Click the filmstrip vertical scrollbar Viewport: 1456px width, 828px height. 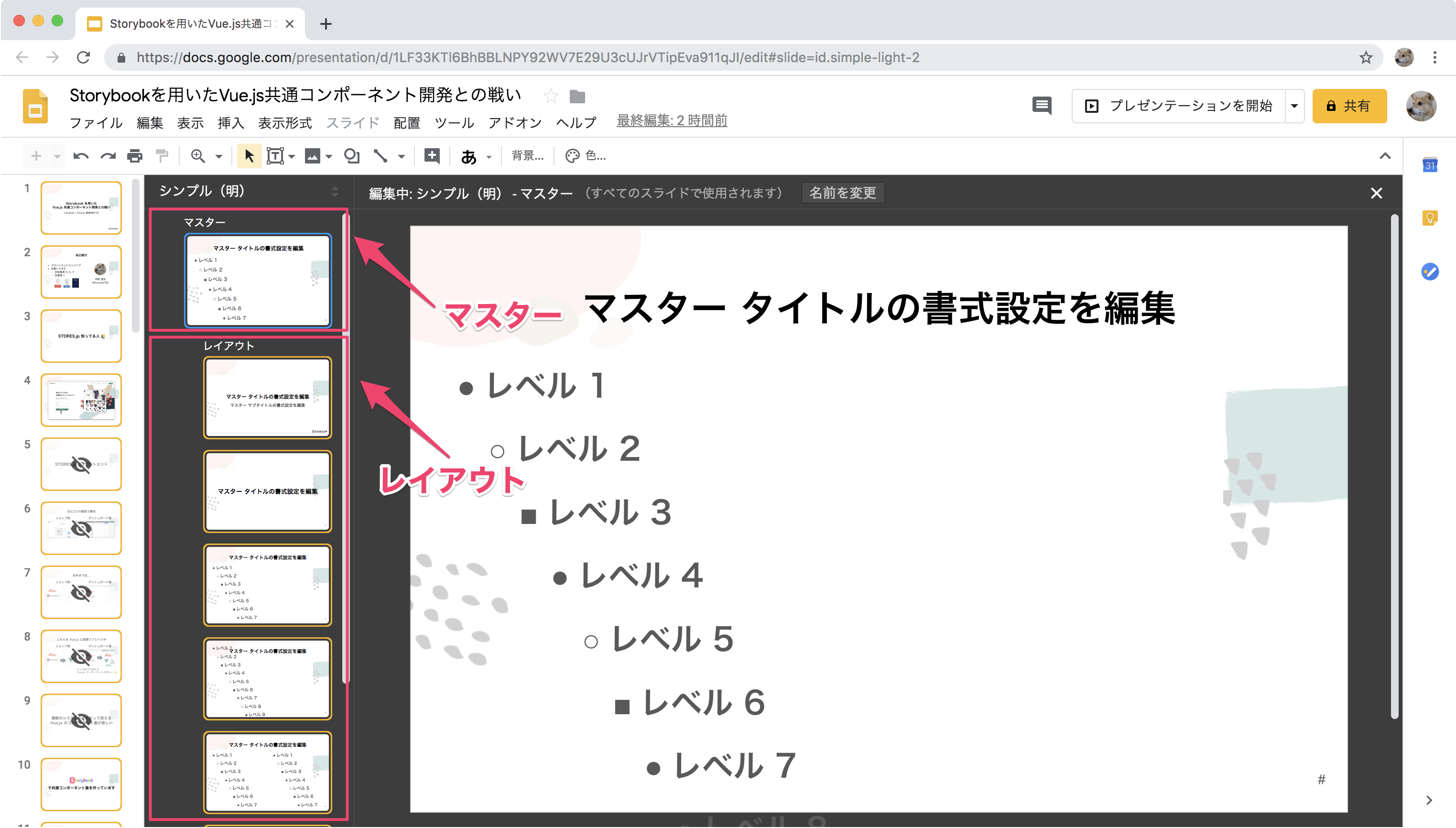[x=135, y=256]
